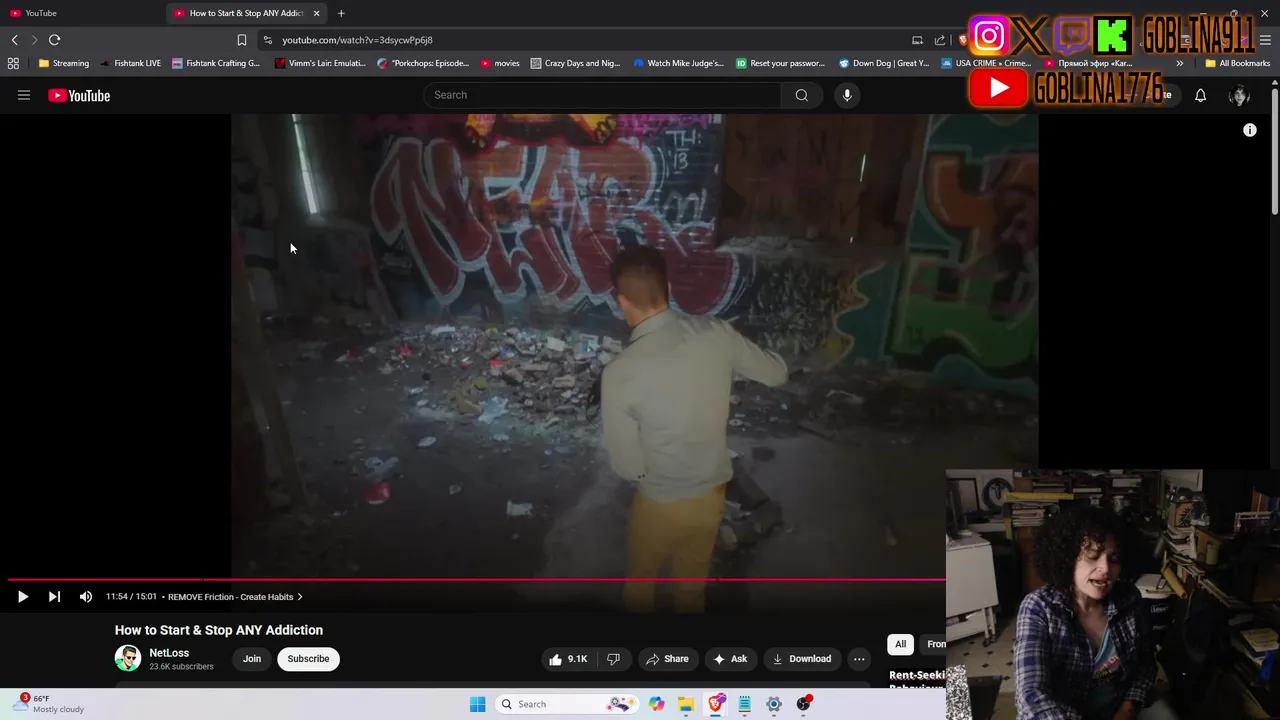Image resolution: width=1280 pixels, height=720 pixels.
Task: Click the Windows taskbar search box
Action: (567, 704)
